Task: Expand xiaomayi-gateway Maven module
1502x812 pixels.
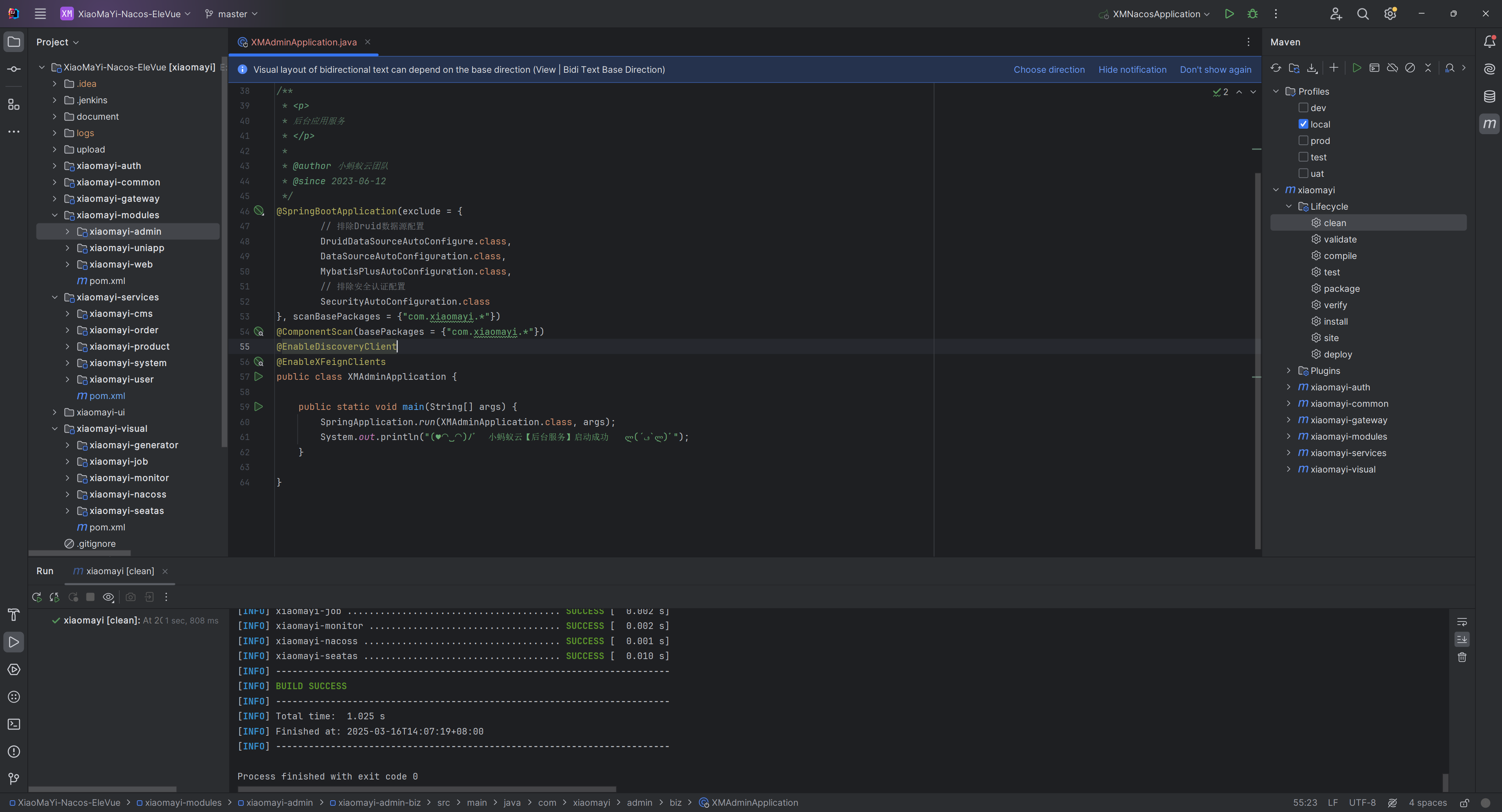Action: click(x=1288, y=420)
